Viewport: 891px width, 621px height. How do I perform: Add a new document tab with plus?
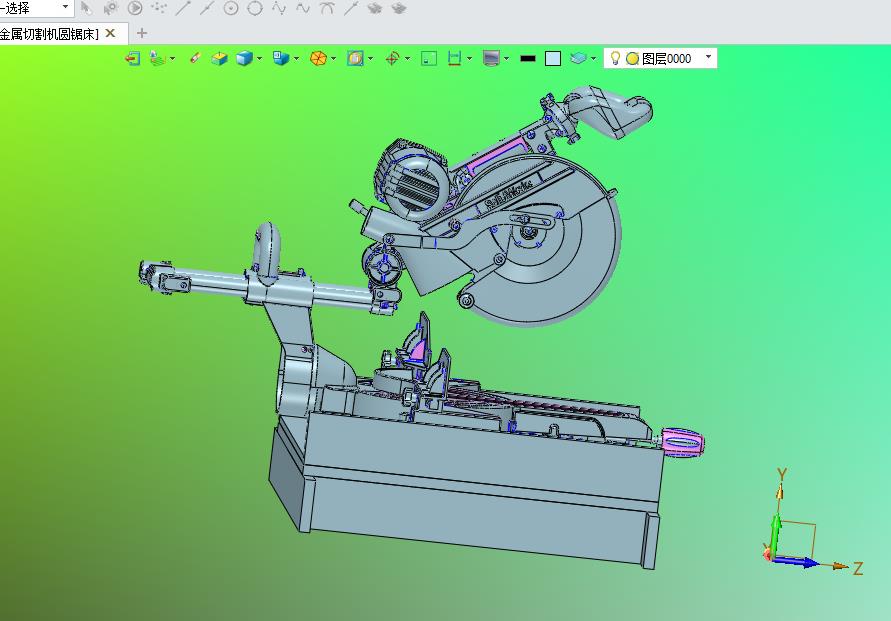click(x=142, y=34)
